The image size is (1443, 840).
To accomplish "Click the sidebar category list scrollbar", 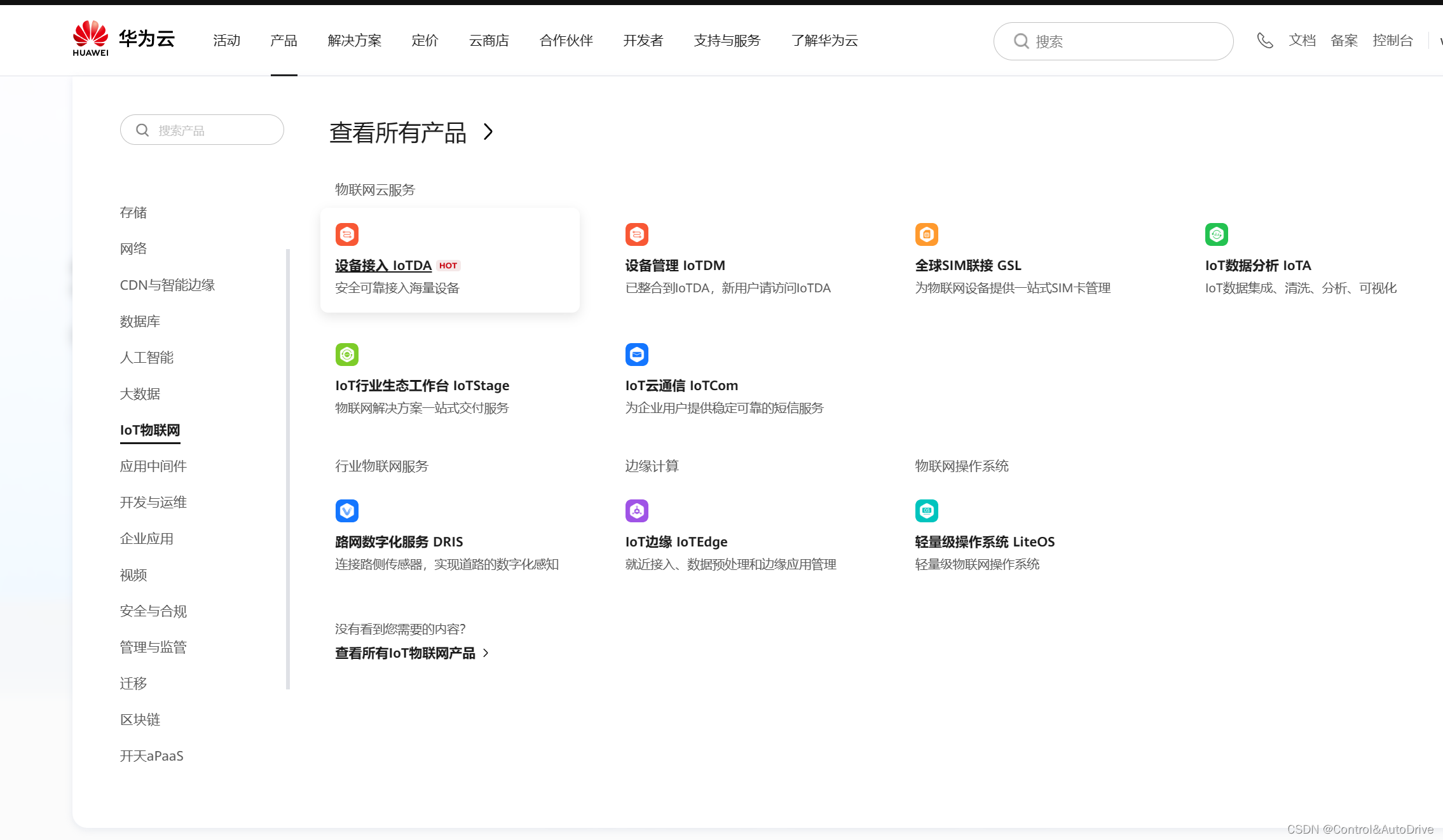I will pos(288,469).
